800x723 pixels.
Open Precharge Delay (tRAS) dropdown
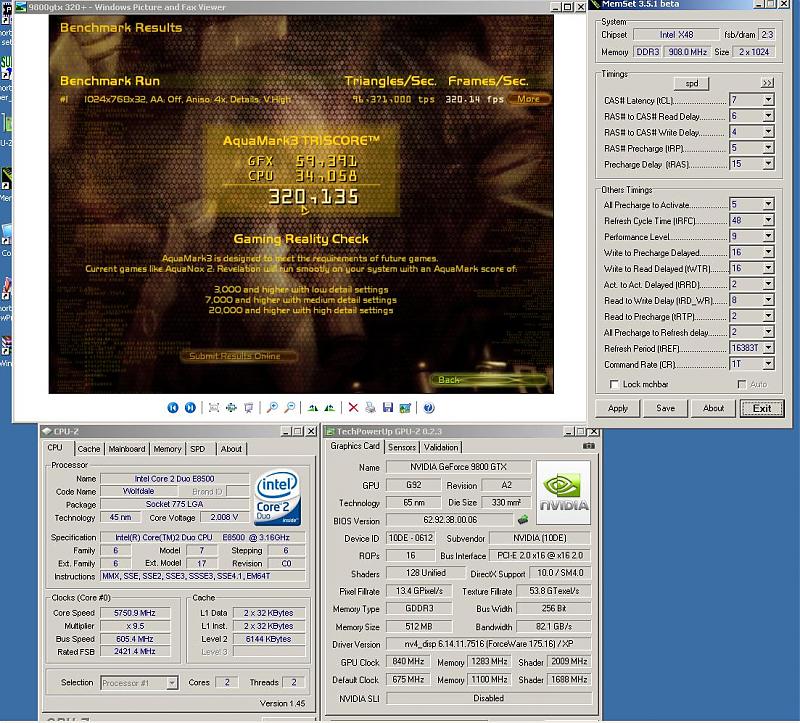coord(768,164)
